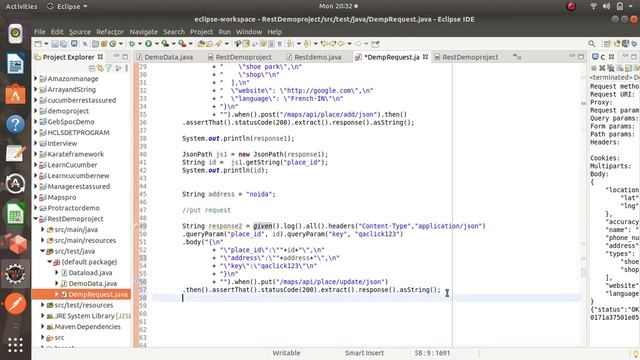Click the New file wizard toolbar icon
This screenshot has height=360, width=640.
click(x=38, y=44)
